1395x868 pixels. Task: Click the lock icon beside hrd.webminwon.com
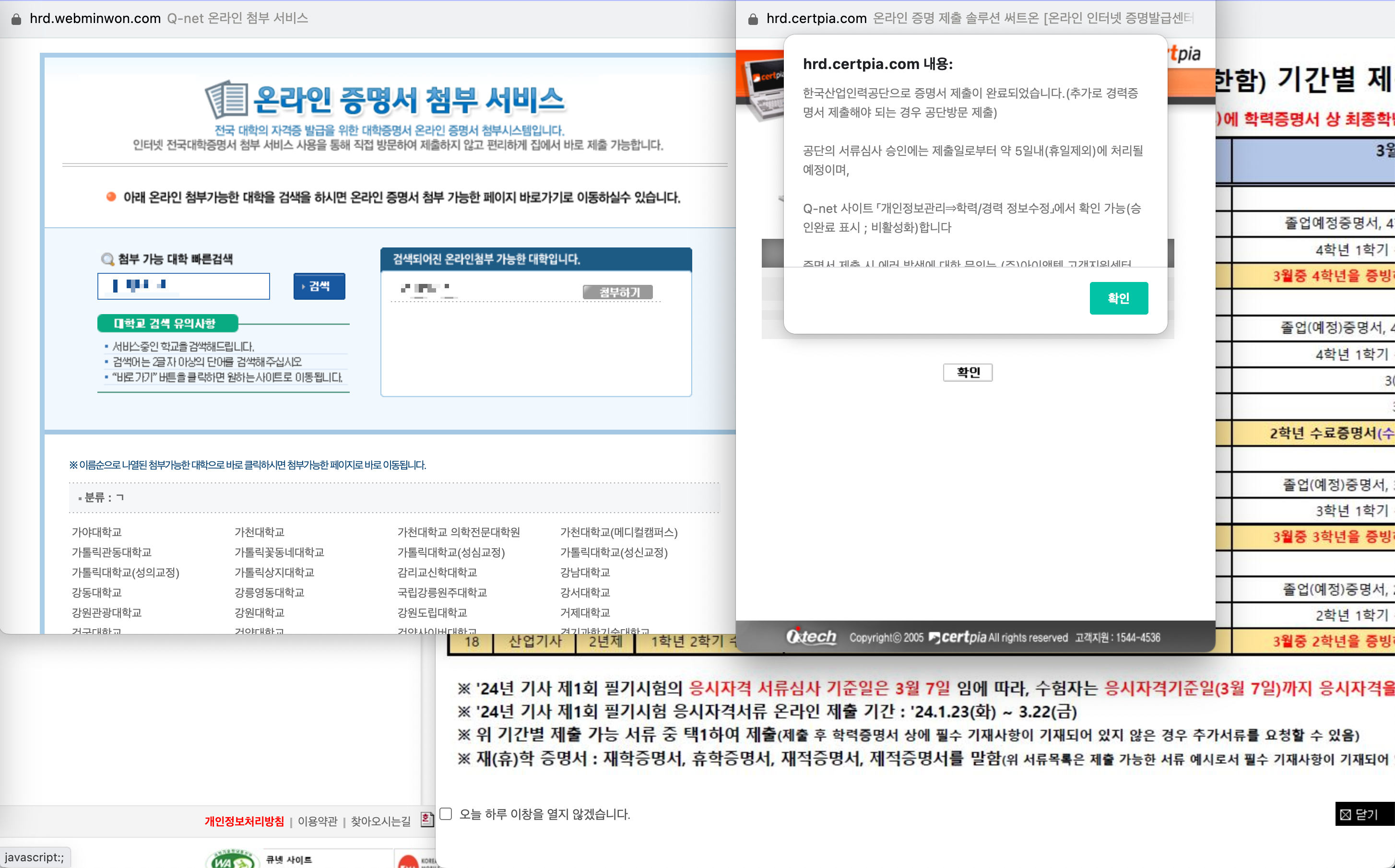16,19
